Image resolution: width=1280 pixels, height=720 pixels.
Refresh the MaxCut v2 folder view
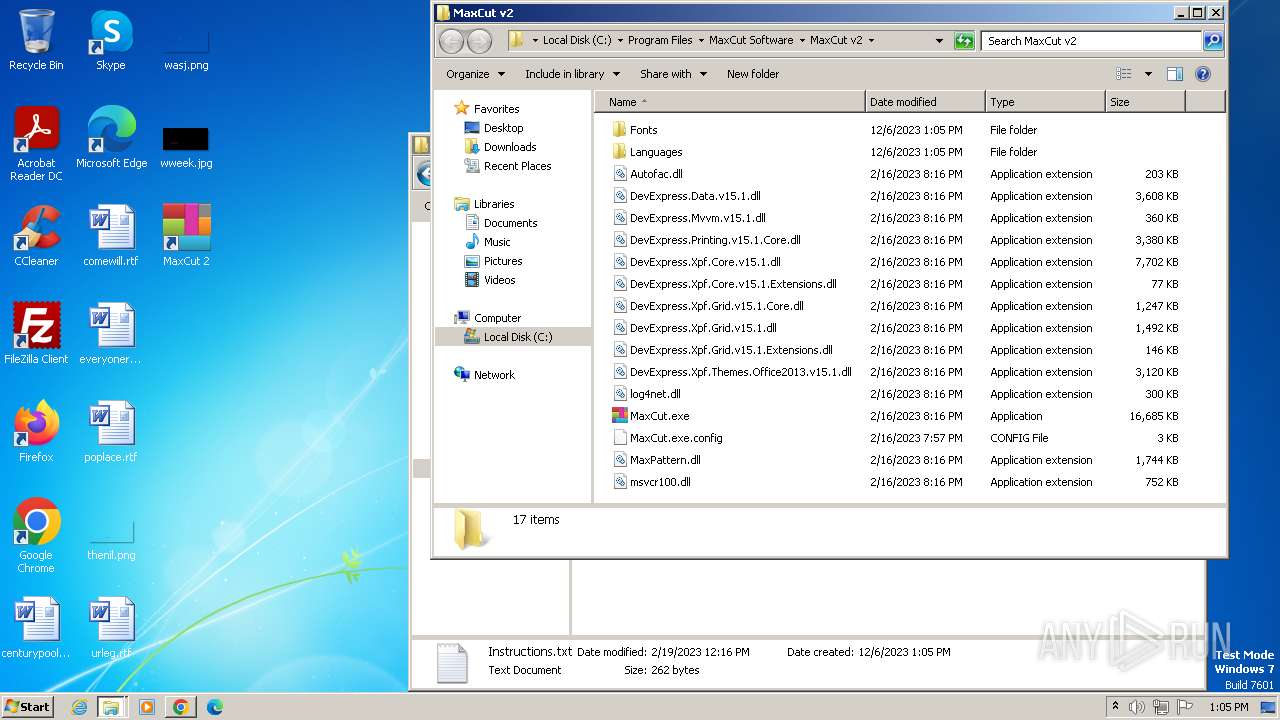(964, 41)
